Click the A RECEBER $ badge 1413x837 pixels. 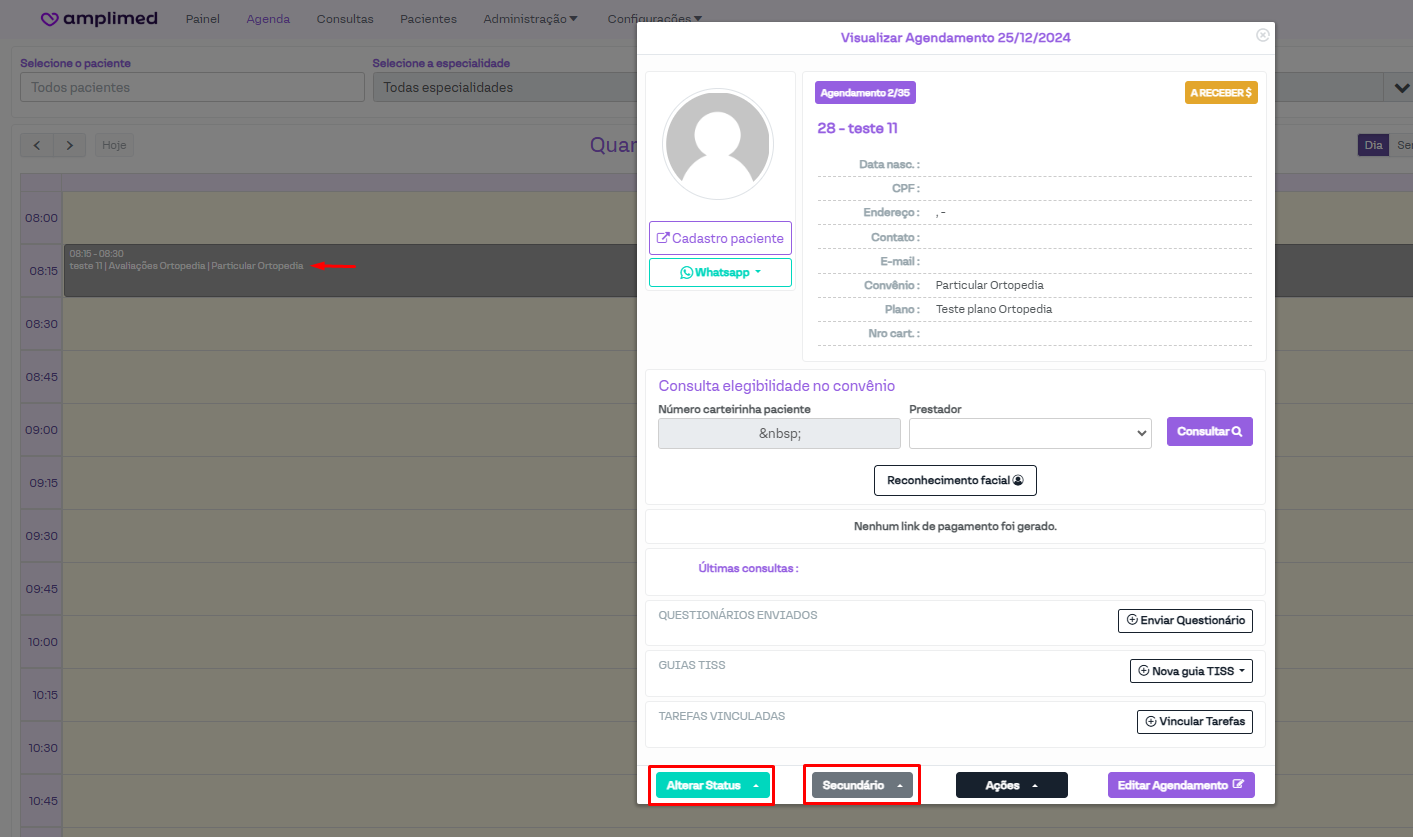pos(1221,92)
